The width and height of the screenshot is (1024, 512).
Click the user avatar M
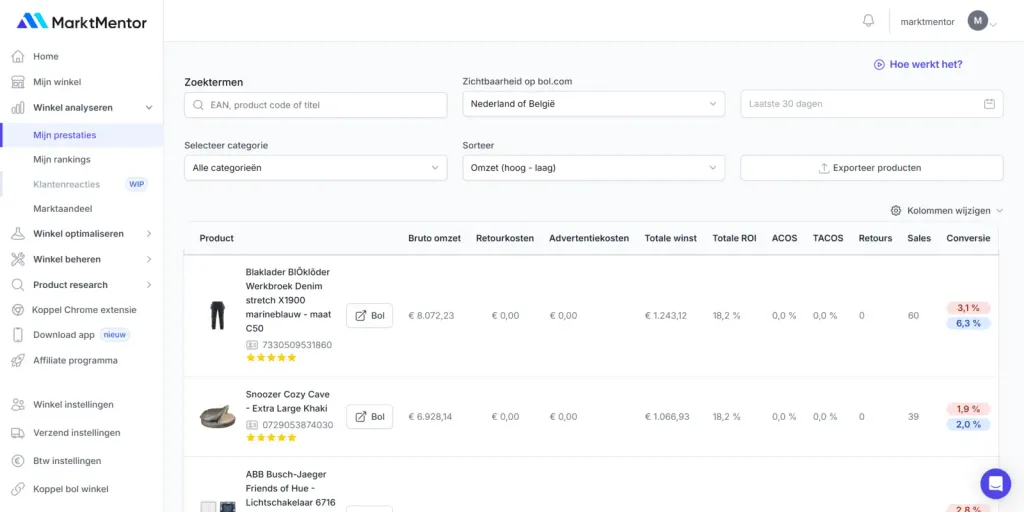point(978,21)
